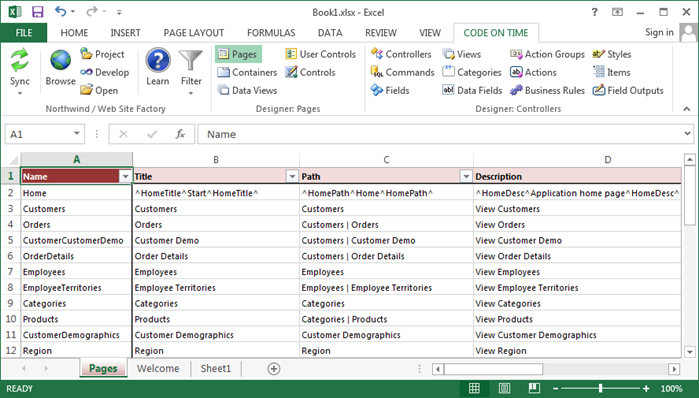Open the Name Box dropdown arrow

(77, 134)
